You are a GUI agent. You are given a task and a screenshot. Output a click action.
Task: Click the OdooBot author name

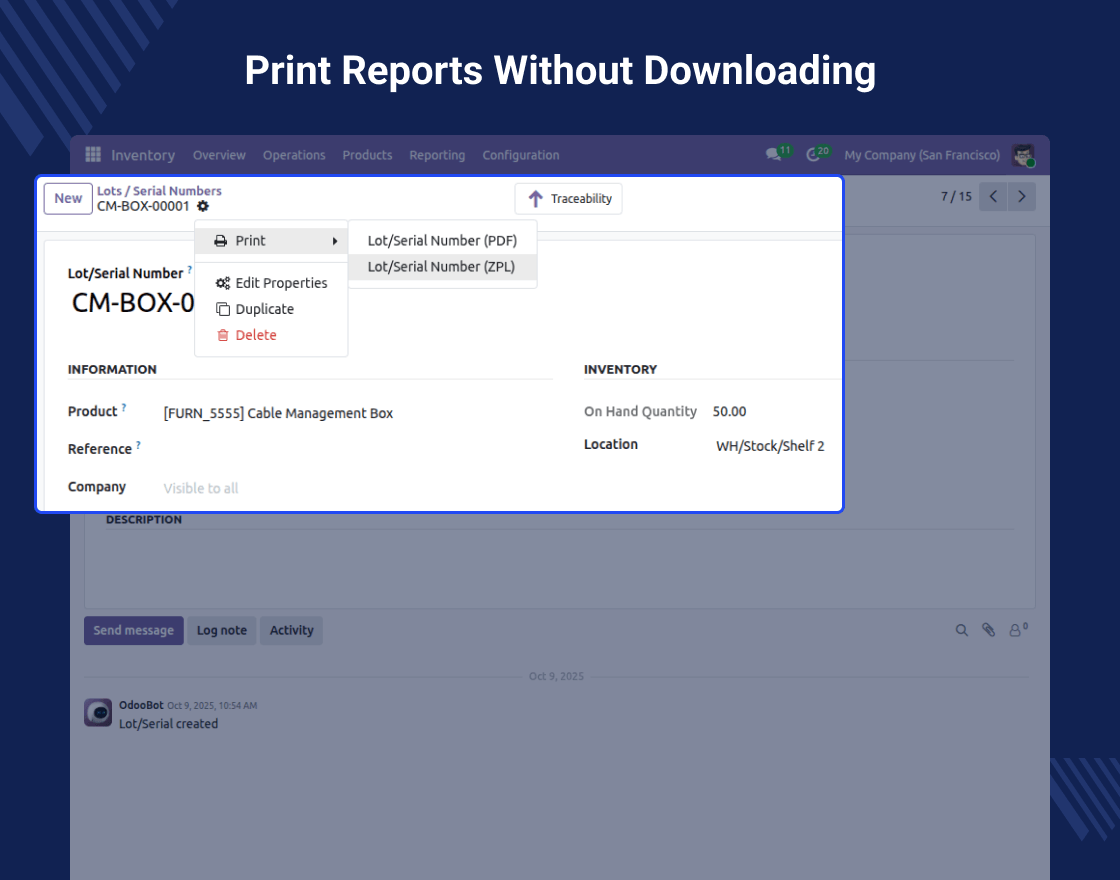click(x=141, y=705)
